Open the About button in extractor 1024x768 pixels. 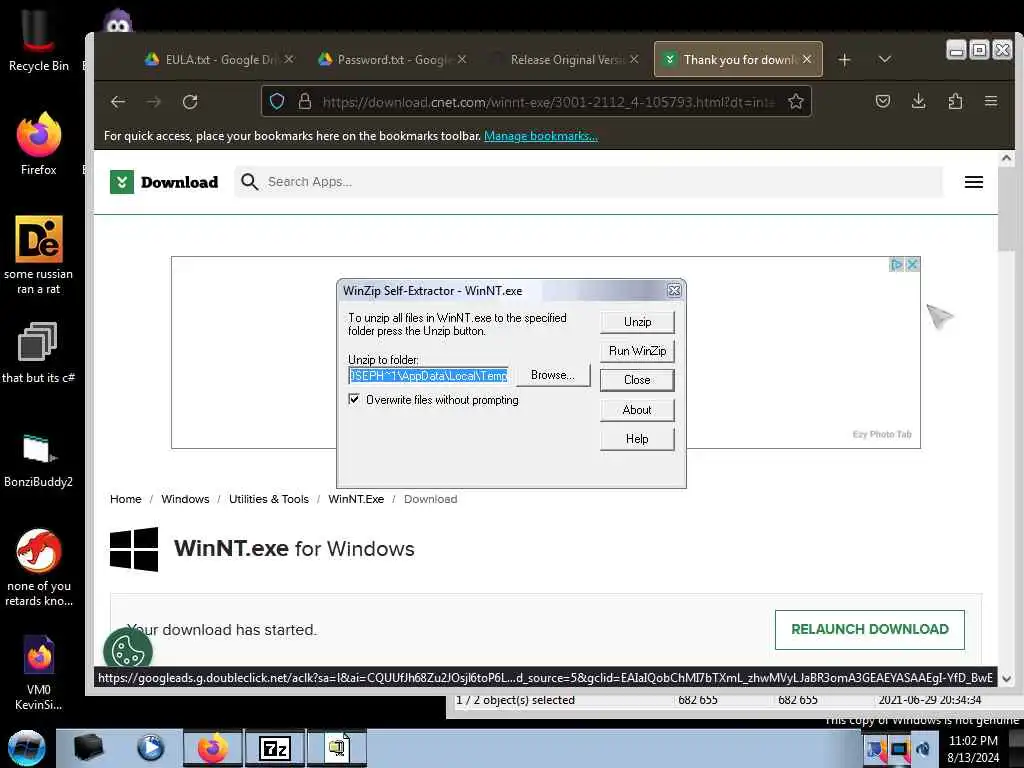pos(637,409)
